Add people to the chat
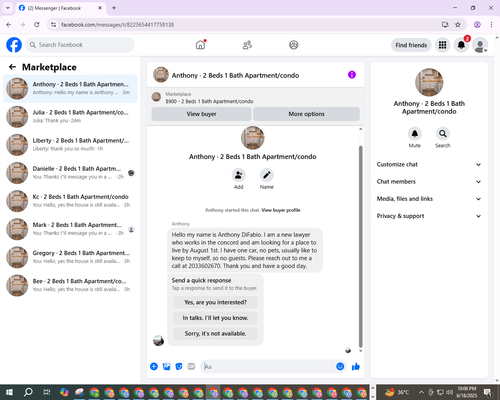This screenshot has width=500, height=400. tap(238, 175)
